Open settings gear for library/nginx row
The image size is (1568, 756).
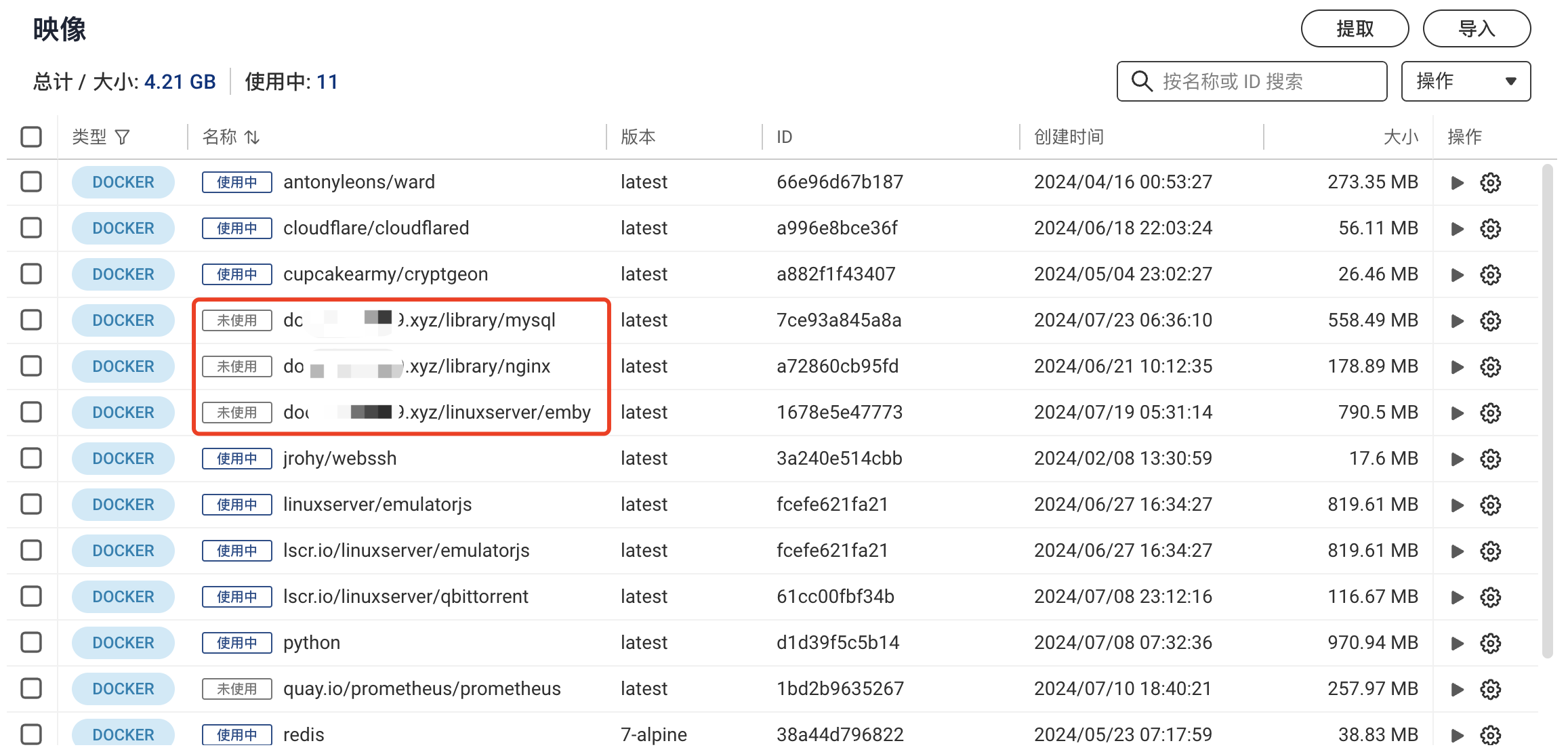click(1491, 367)
